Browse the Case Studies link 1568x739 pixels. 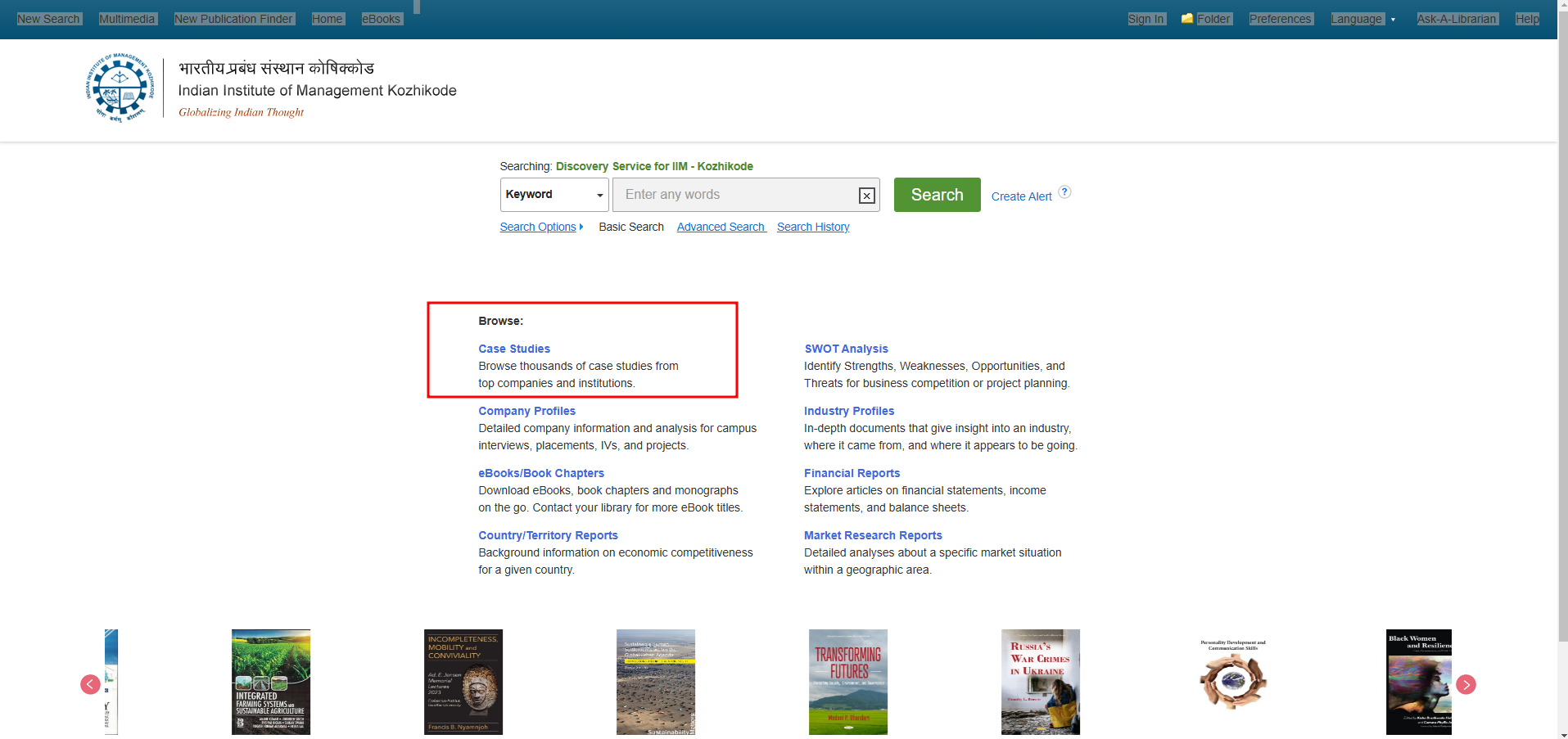tap(514, 349)
